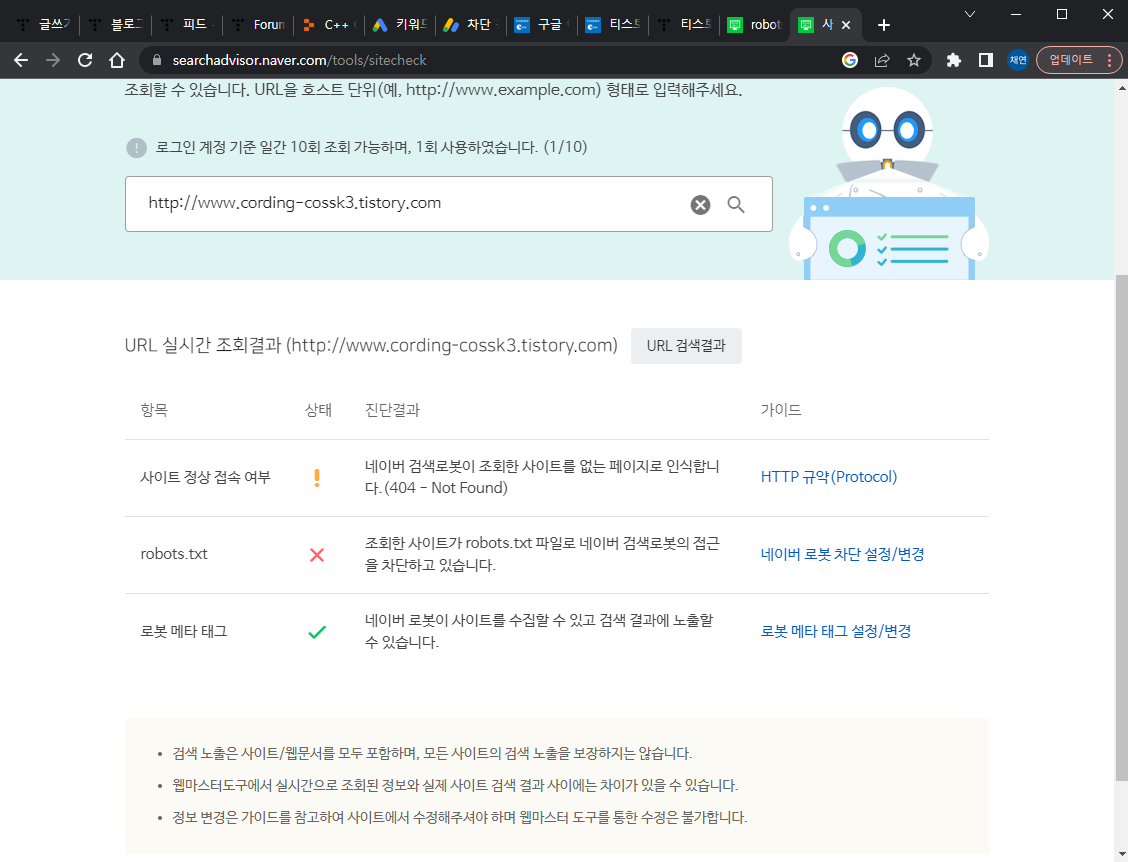Switch to the robot tab
This screenshot has height=862, width=1128.
(x=755, y=25)
